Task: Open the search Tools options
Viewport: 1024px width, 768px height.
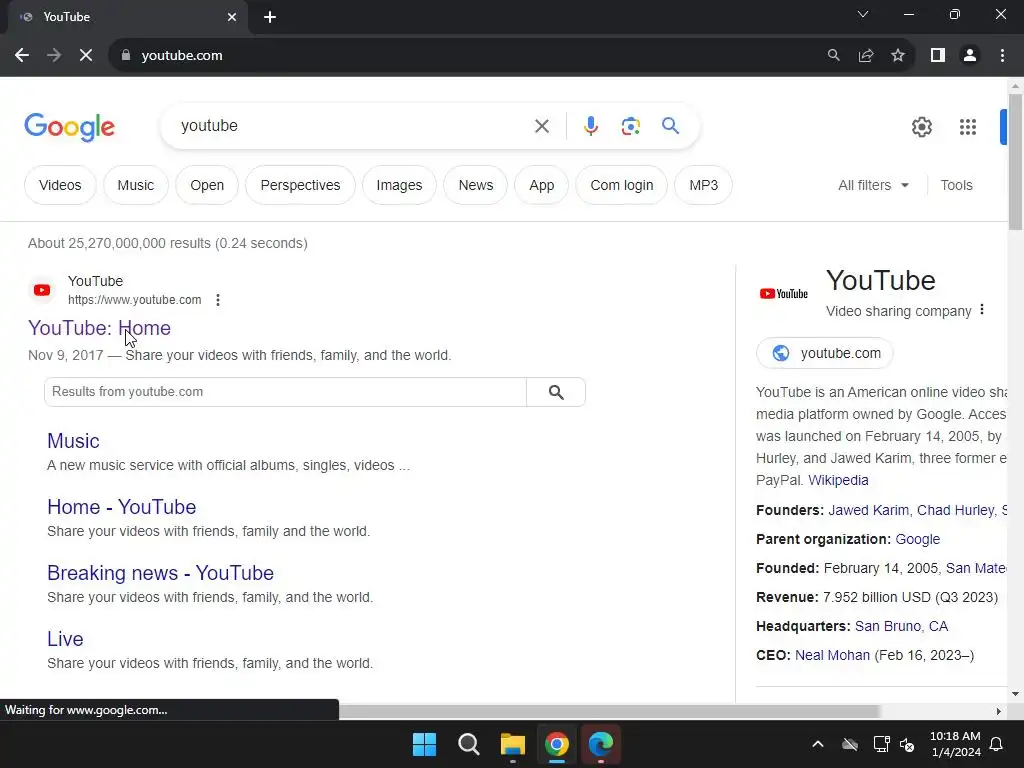Action: [x=956, y=185]
